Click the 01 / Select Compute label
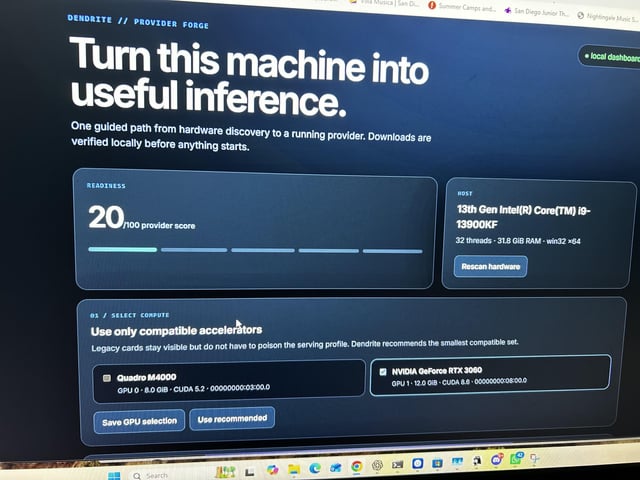The height and width of the screenshot is (480, 640). click(130, 316)
